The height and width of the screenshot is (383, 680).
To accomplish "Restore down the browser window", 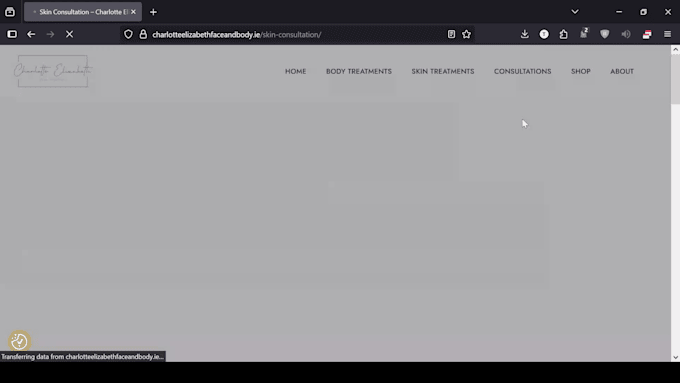I will (x=644, y=12).
